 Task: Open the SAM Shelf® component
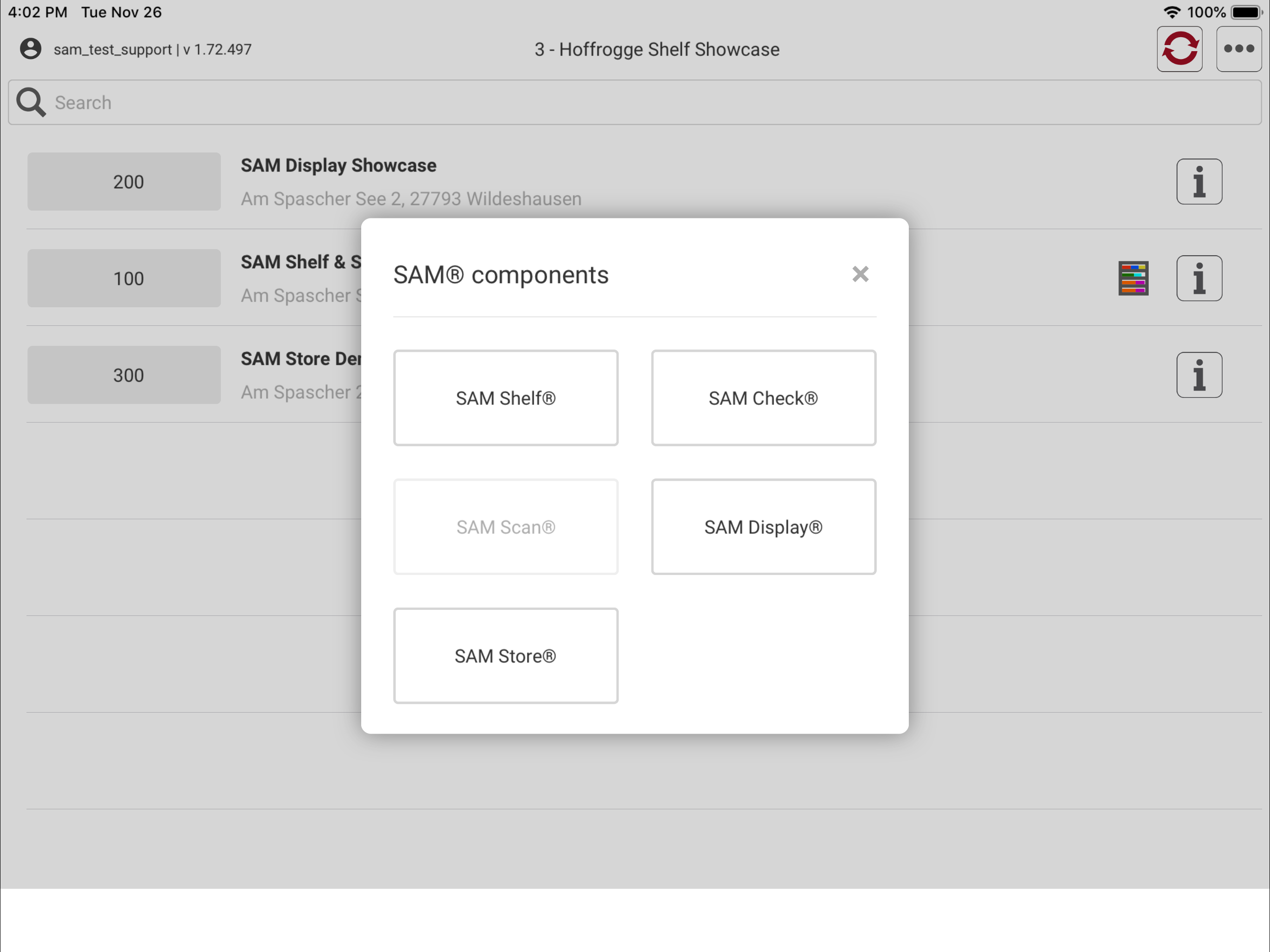coord(505,398)
